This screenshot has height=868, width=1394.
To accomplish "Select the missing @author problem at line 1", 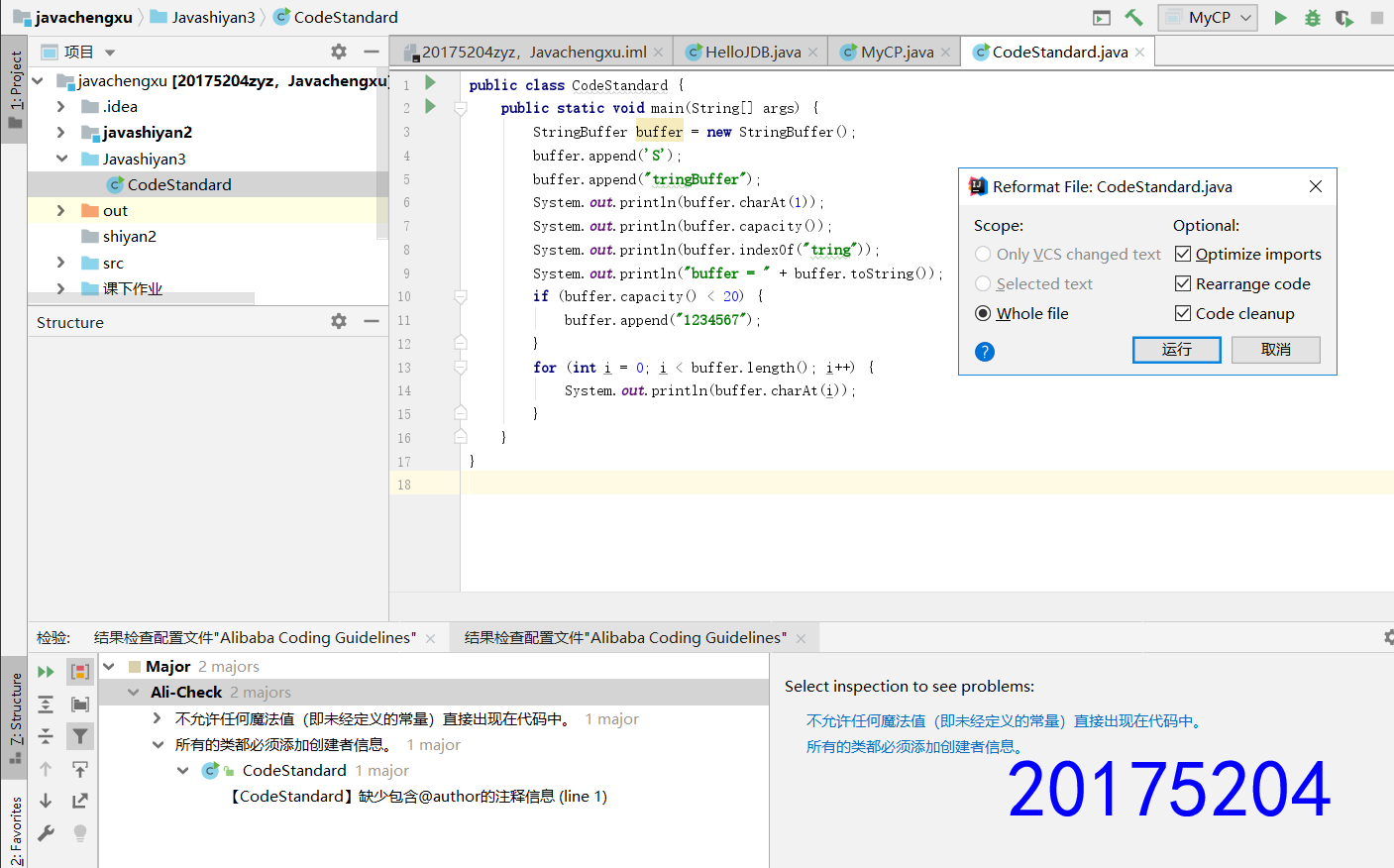I will (418, 796).
